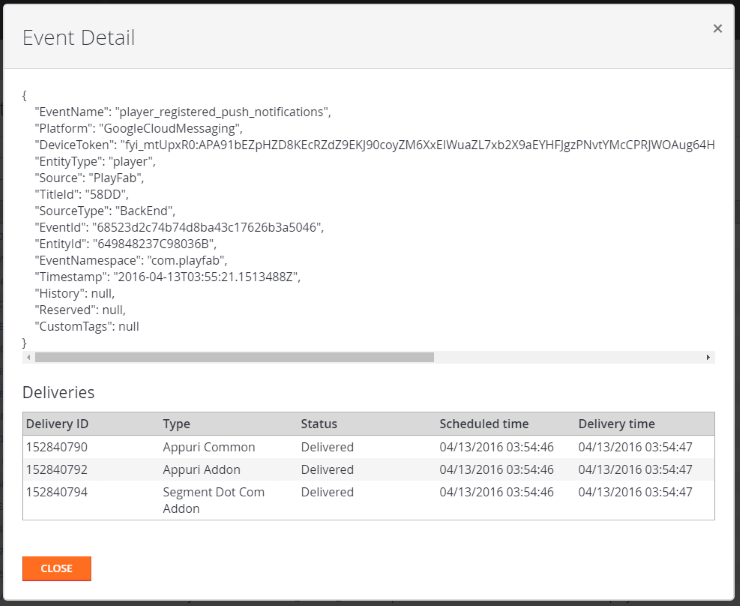This screenshot has height=606, width=740.
Task: Click Delivered status for Appuri Common row
Action: coord(327,447)
